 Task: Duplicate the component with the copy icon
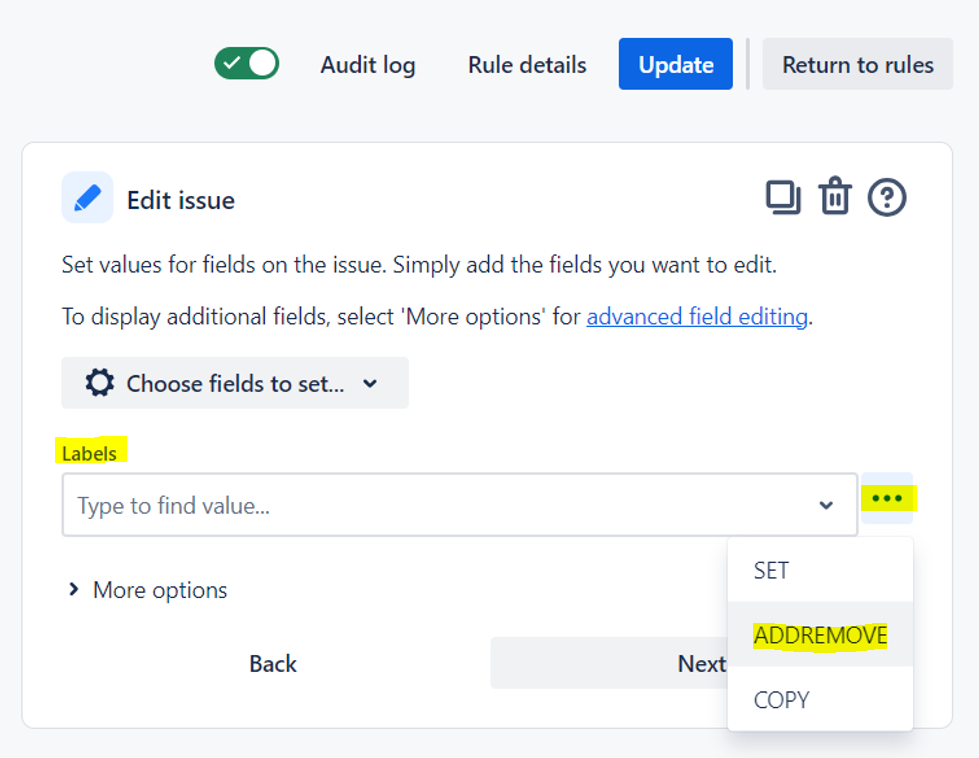pyautogui.click(x=783, y=197)
